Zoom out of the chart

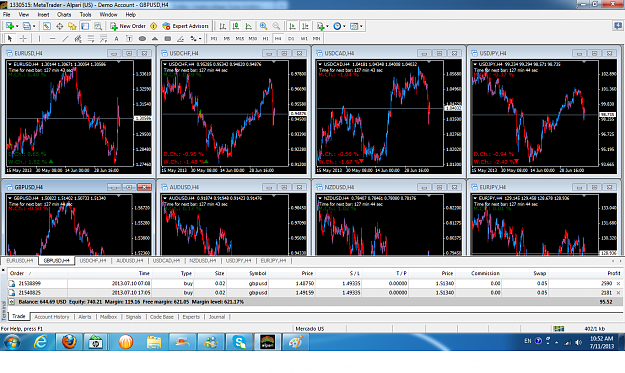pyautogui.click(x=276, y=26)
